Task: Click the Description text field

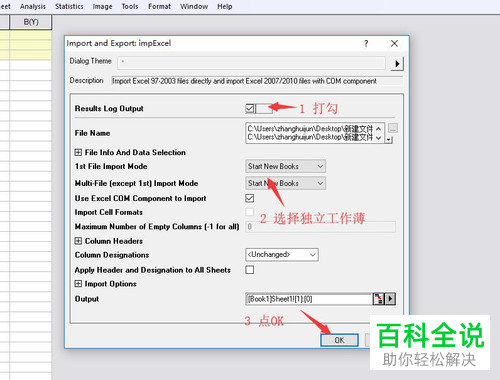Action: click(257, 81)
